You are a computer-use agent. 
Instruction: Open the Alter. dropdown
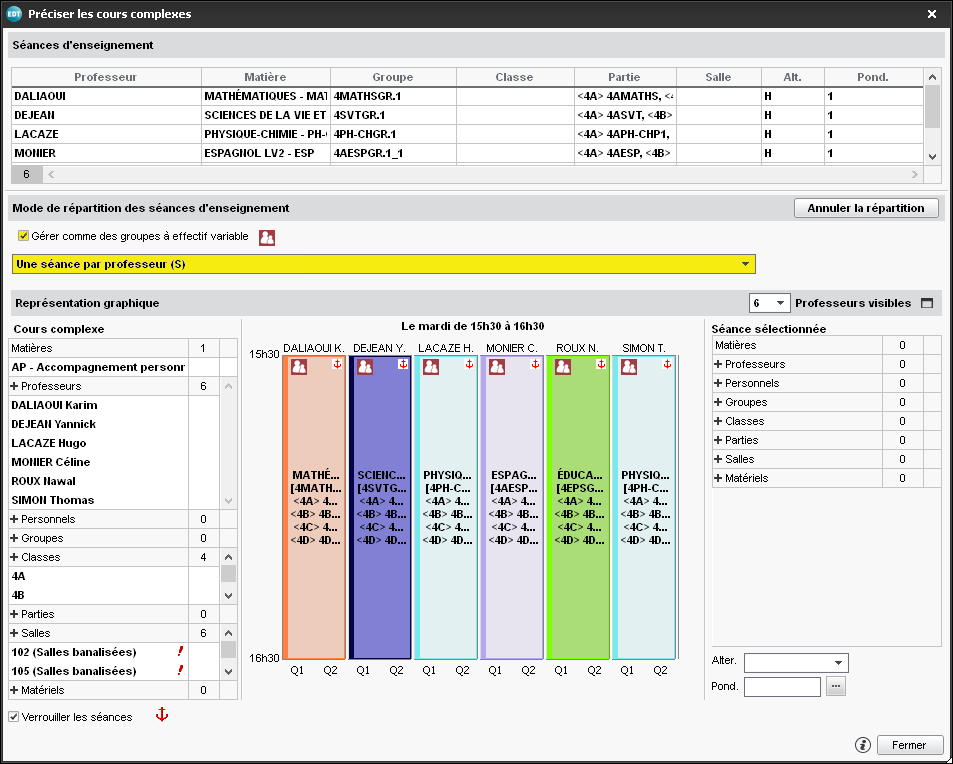tap(796, 662)
